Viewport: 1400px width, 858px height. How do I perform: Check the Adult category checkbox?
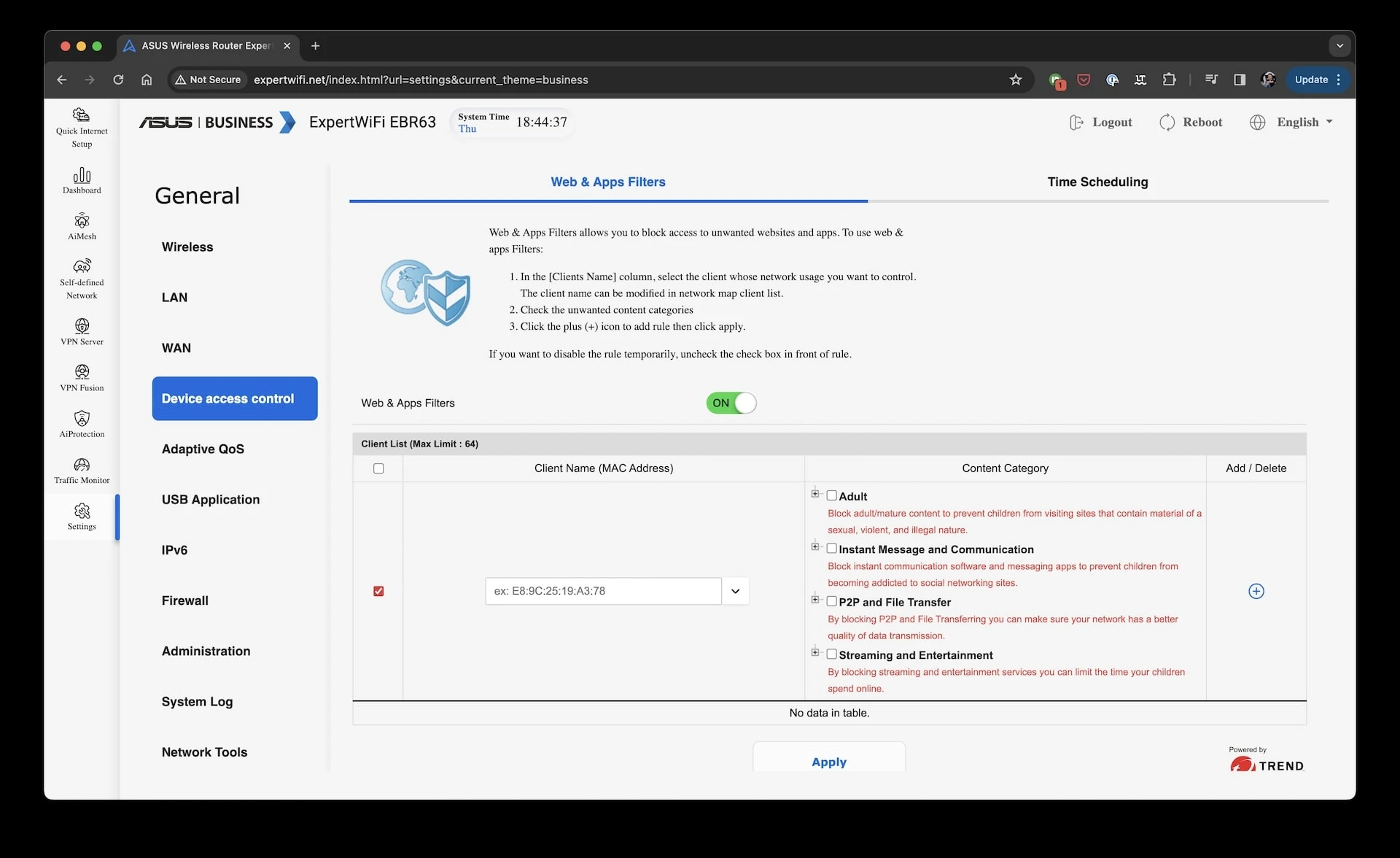pyautogui.click(x=831, y=495)
